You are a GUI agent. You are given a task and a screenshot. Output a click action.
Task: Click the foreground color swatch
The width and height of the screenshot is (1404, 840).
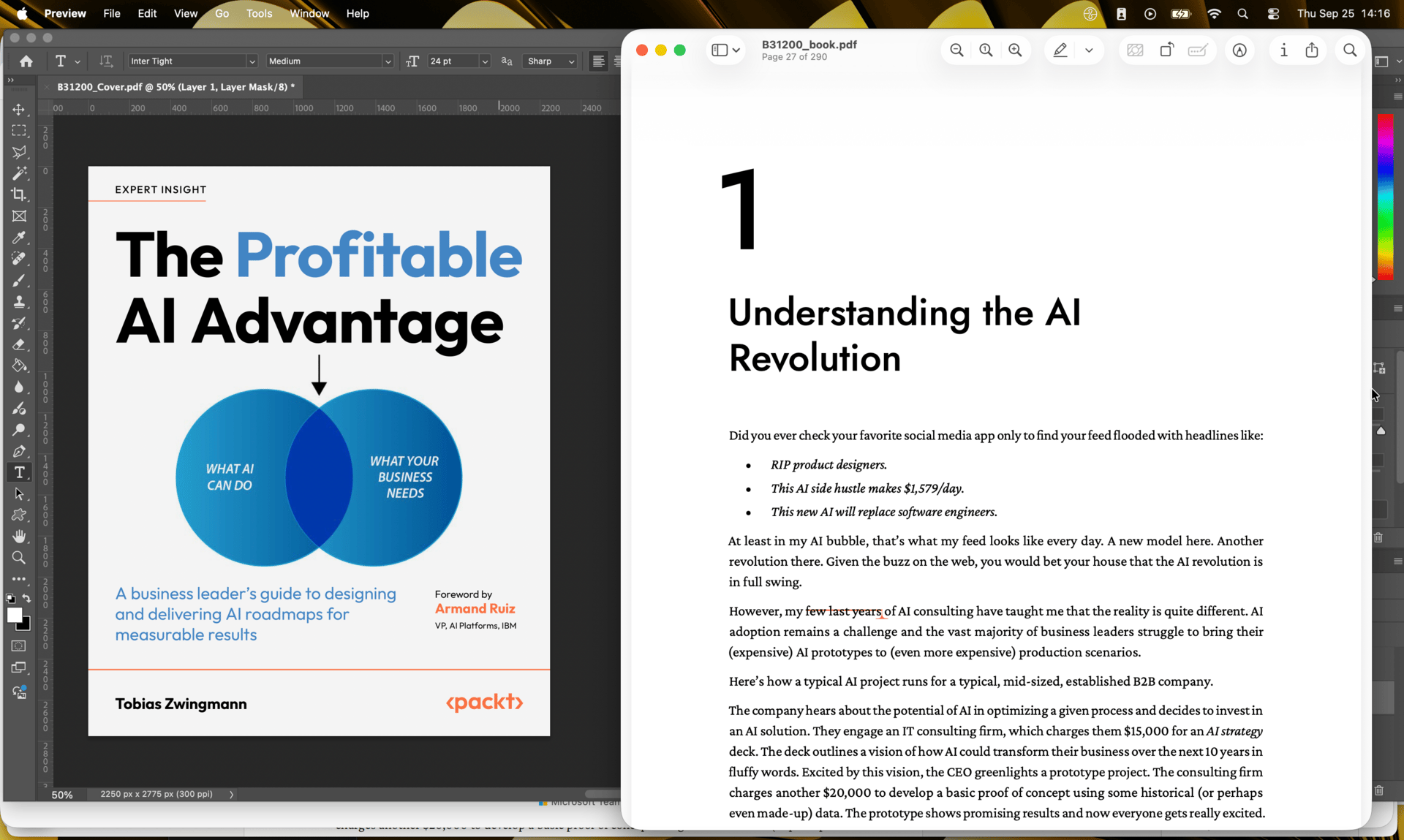tap(14, 616)
